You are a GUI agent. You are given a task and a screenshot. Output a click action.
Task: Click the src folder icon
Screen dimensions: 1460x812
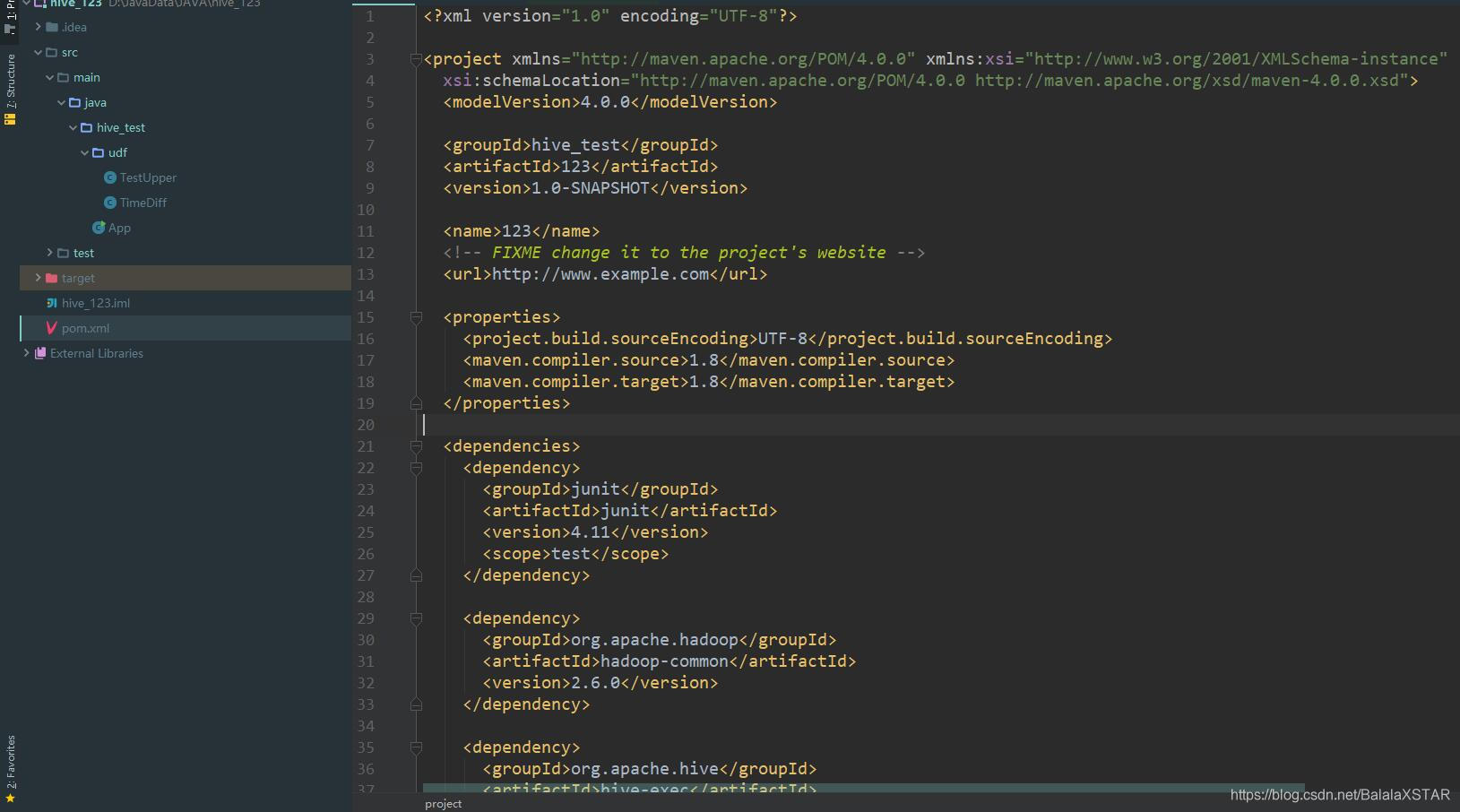point(52,52)
